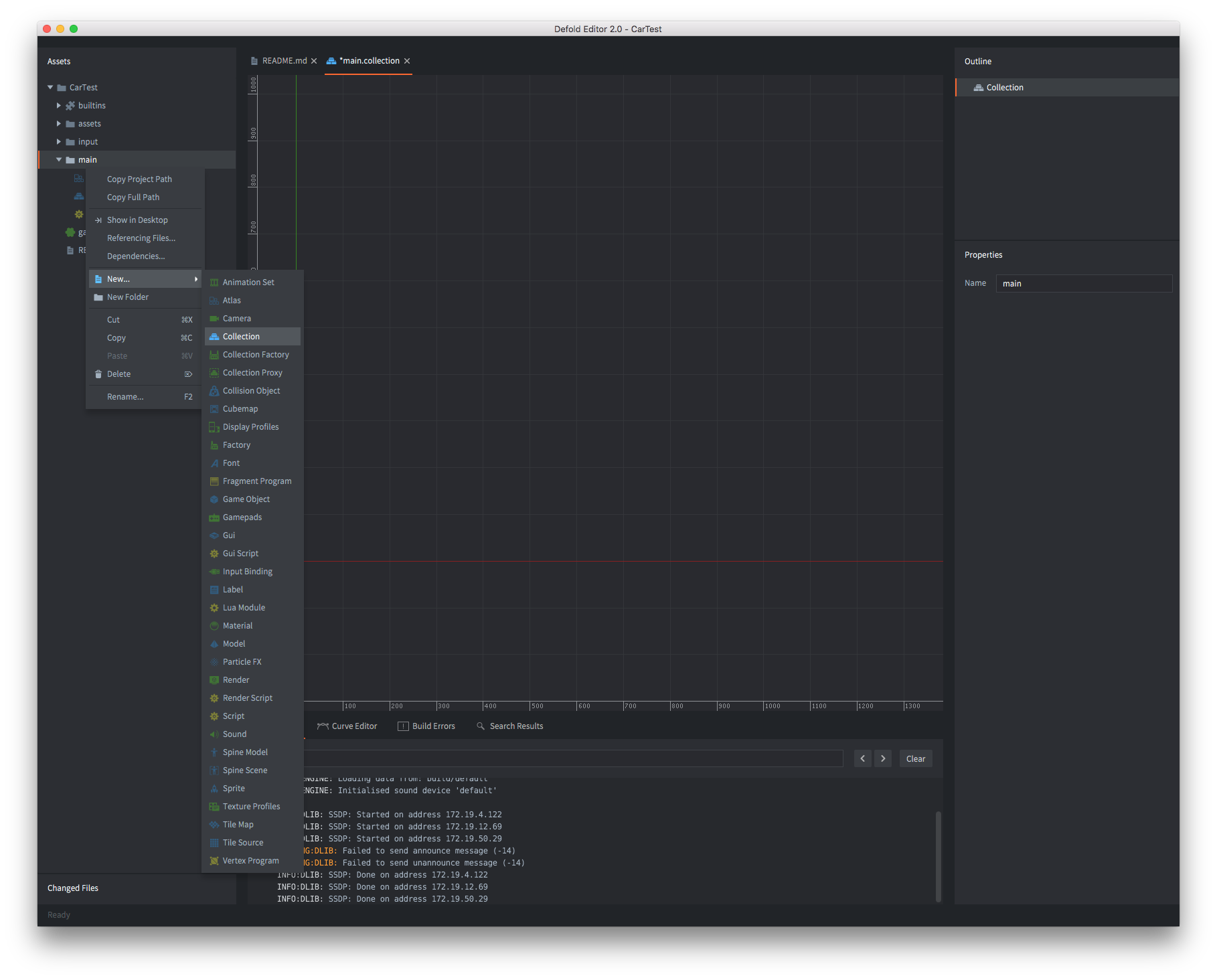The height and width of the screenshot is (980, 1217).
Task: Click the Name property field
Action: pos(1083,284)
